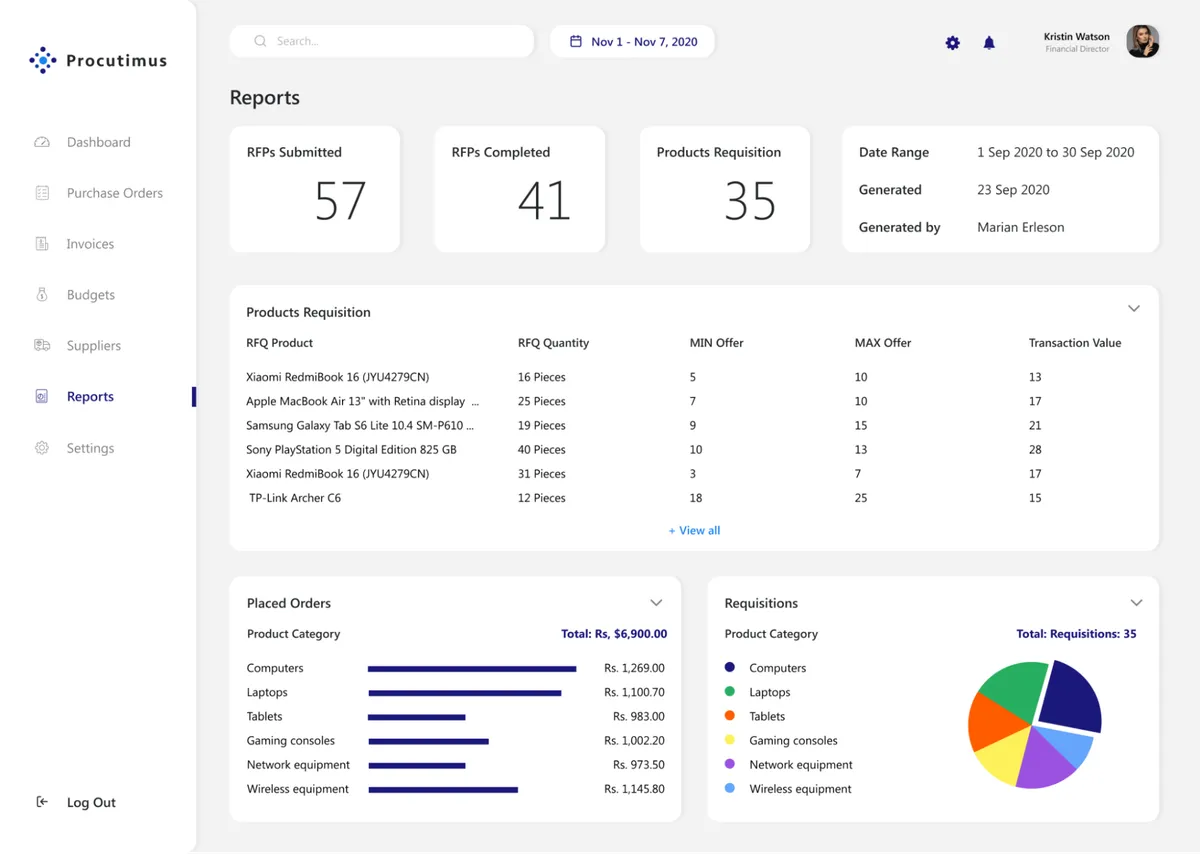This screenshot has height=854, width=1200.
Task: Click Total: Rs, $6,900.00 text
Action: click(x=614, y=634)
